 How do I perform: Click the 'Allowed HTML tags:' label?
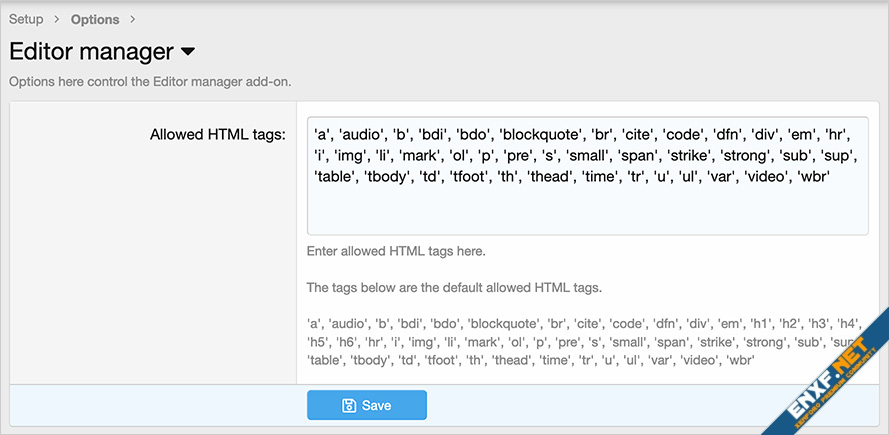click(218, 133)
